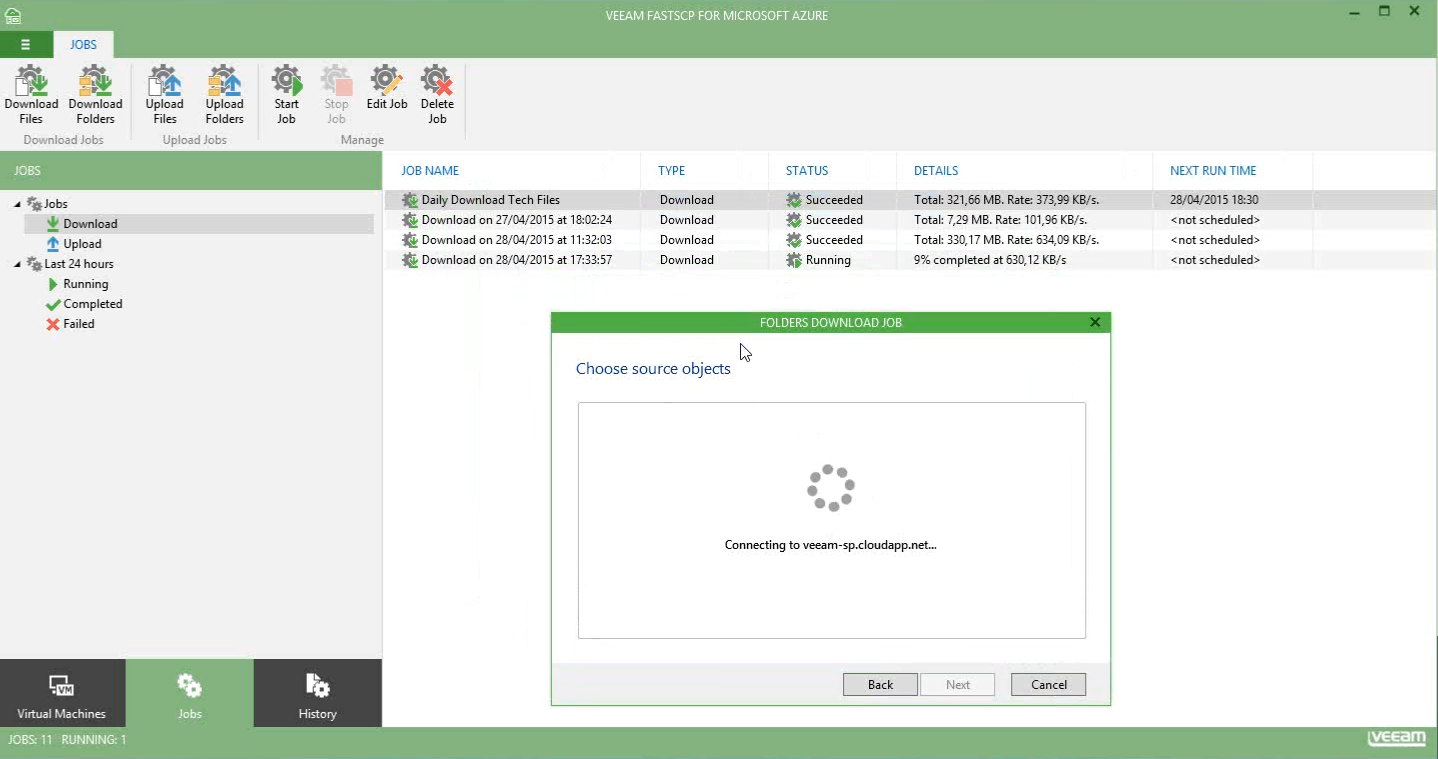
Task: Click the RUNNING: 1 status bar entry
Action: [x=94, y=740]
